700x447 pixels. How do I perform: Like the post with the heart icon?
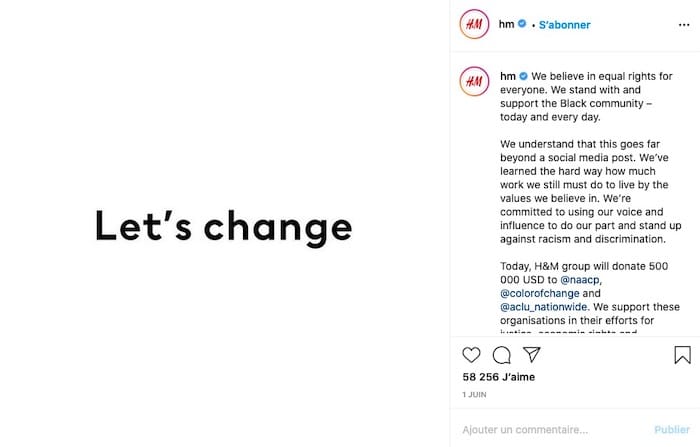coord(472,355)
